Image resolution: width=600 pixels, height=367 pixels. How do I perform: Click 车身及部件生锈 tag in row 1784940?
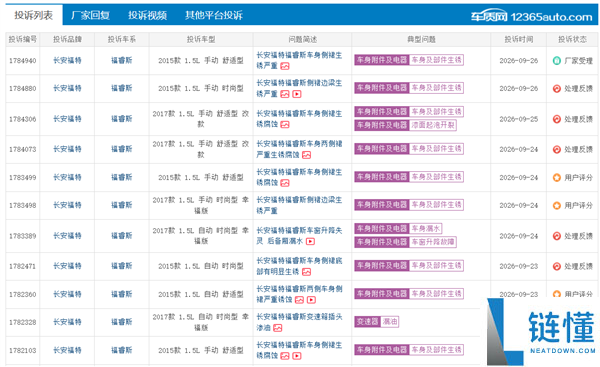tap(436, 60)
